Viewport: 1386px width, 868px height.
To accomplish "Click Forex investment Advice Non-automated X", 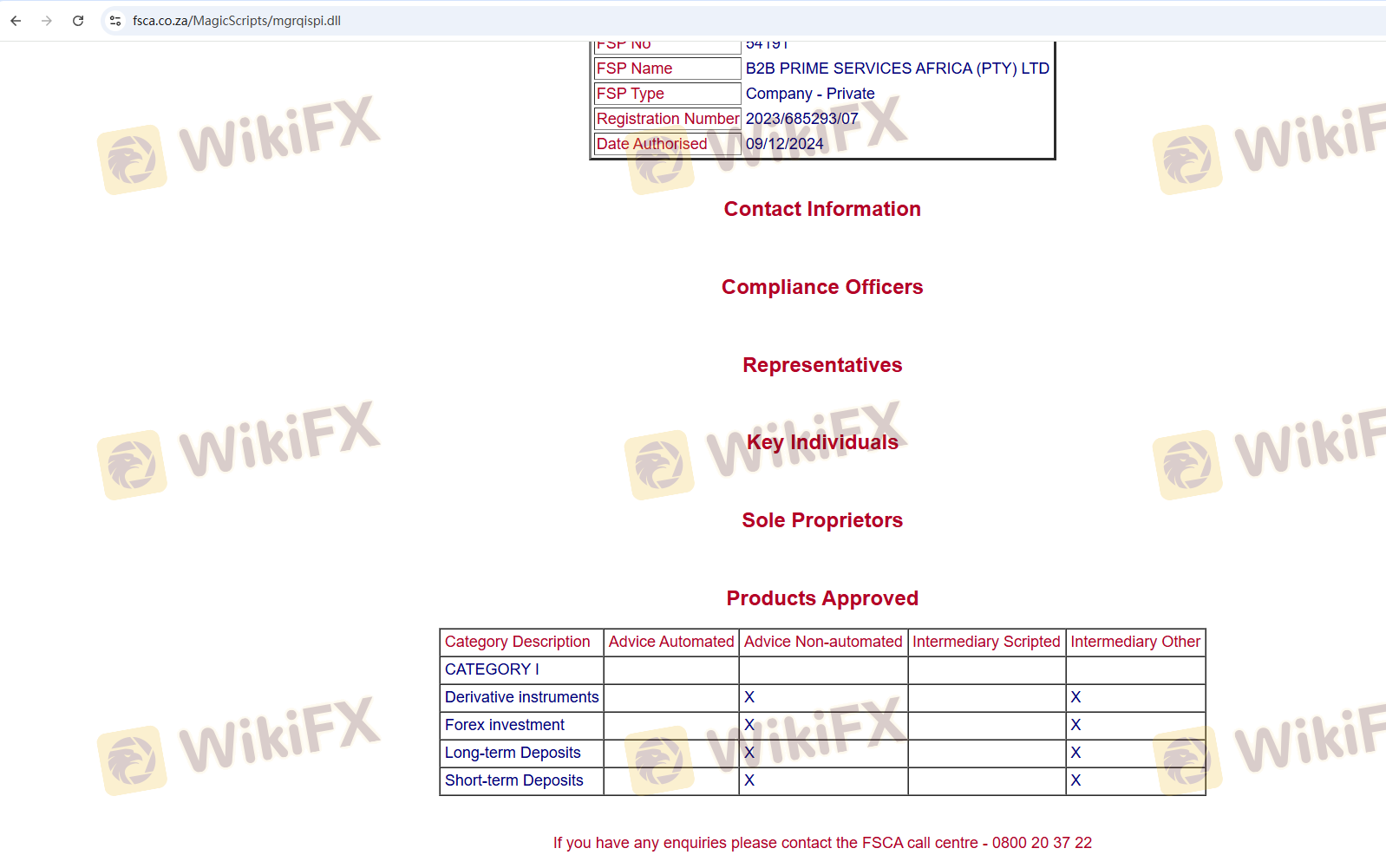I will coord(749,725).
